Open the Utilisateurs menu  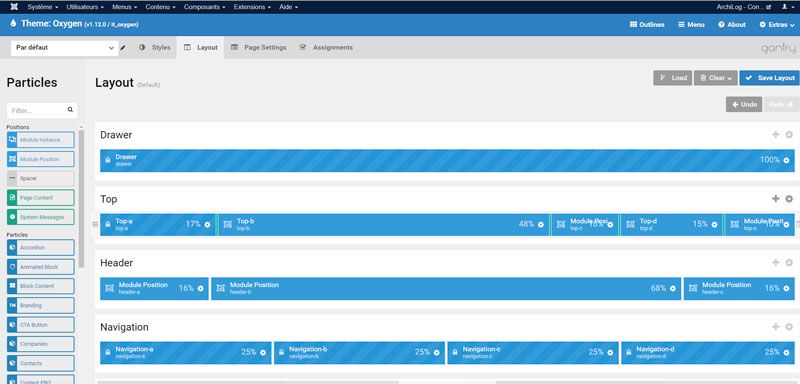85,7
